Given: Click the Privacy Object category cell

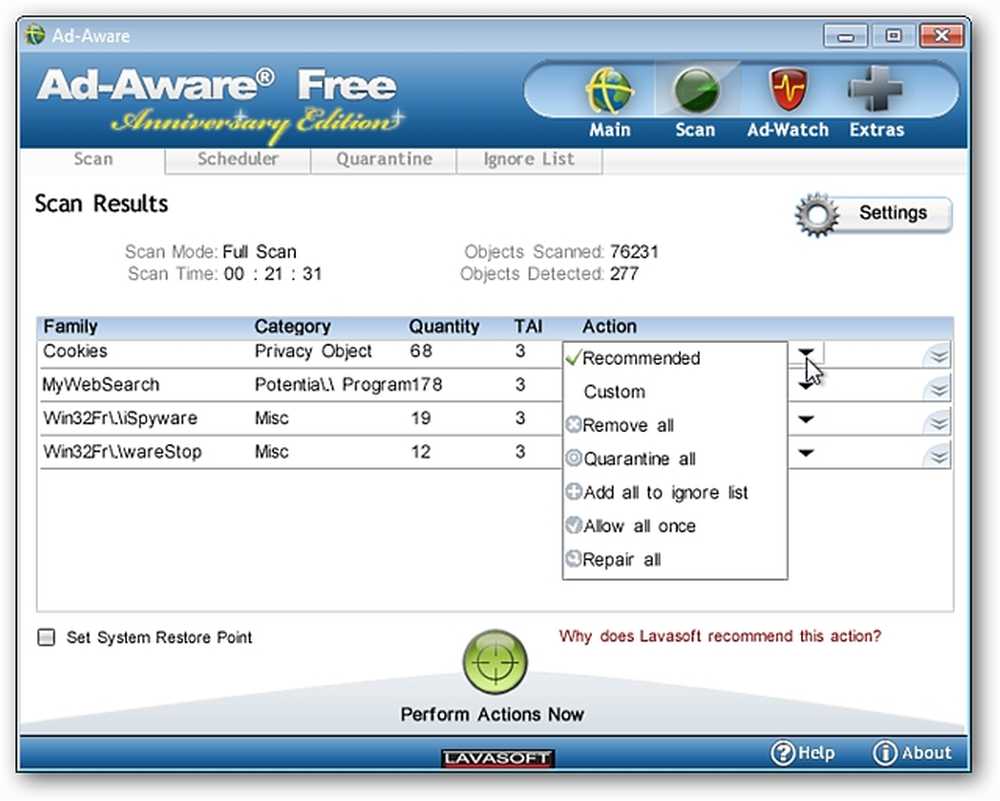Looking at the screenshot, I should (313, 351).
